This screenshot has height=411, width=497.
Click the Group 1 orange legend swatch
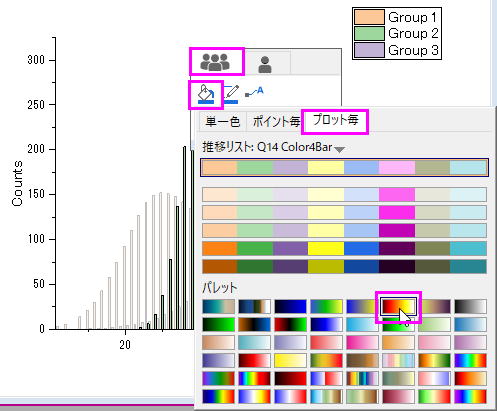coord(369,17)
